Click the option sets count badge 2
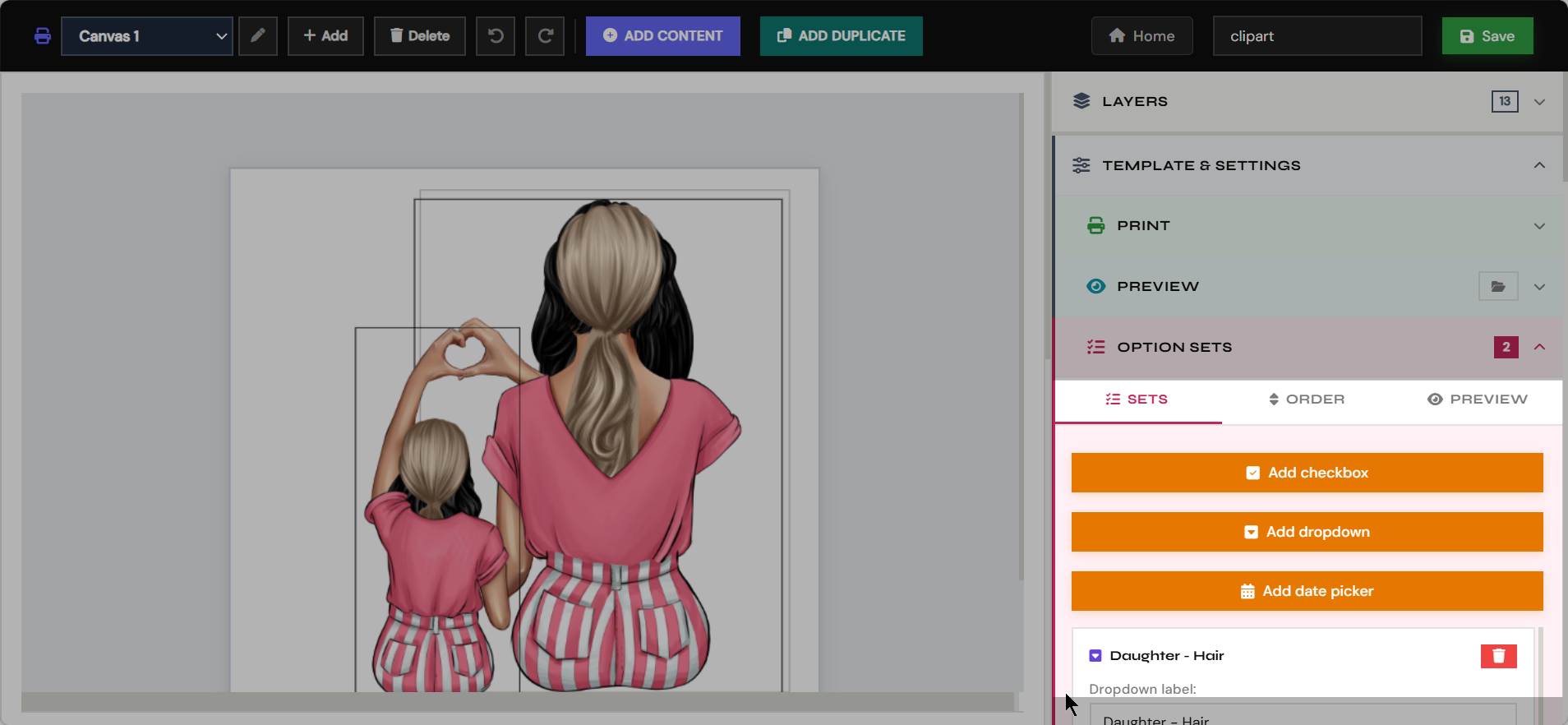 pyautogui.click(x=1506, y=347)
